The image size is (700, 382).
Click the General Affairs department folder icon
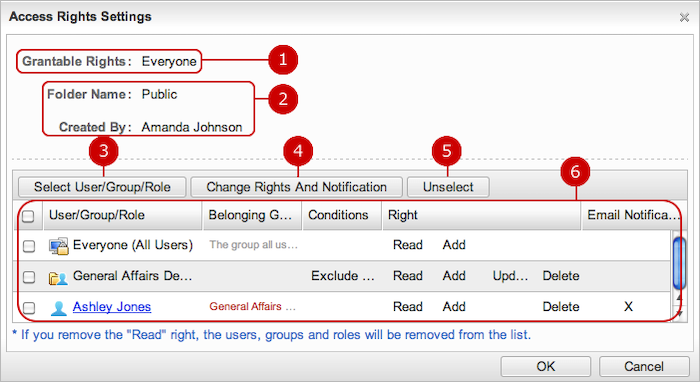click(58, 278)
